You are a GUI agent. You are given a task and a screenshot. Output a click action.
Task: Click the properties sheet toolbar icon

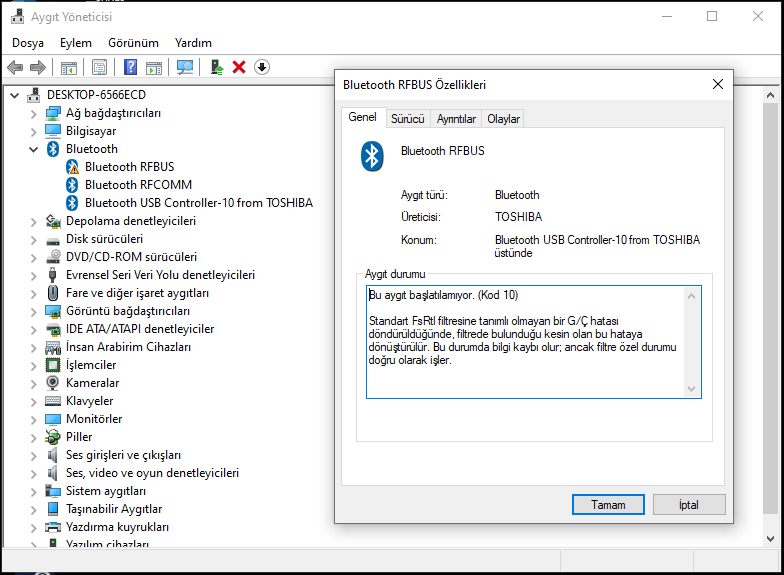coord(99,67)
